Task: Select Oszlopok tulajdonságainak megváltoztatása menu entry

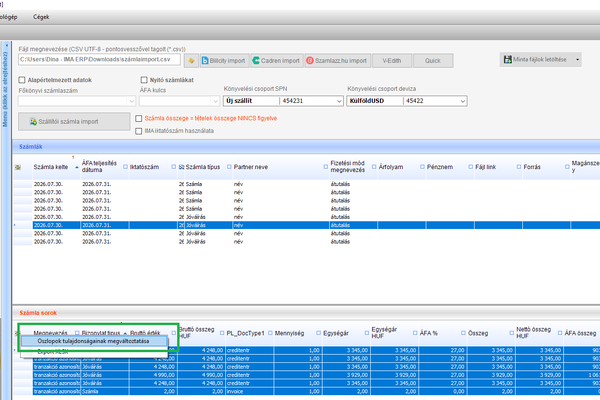Action: [93, 341]
